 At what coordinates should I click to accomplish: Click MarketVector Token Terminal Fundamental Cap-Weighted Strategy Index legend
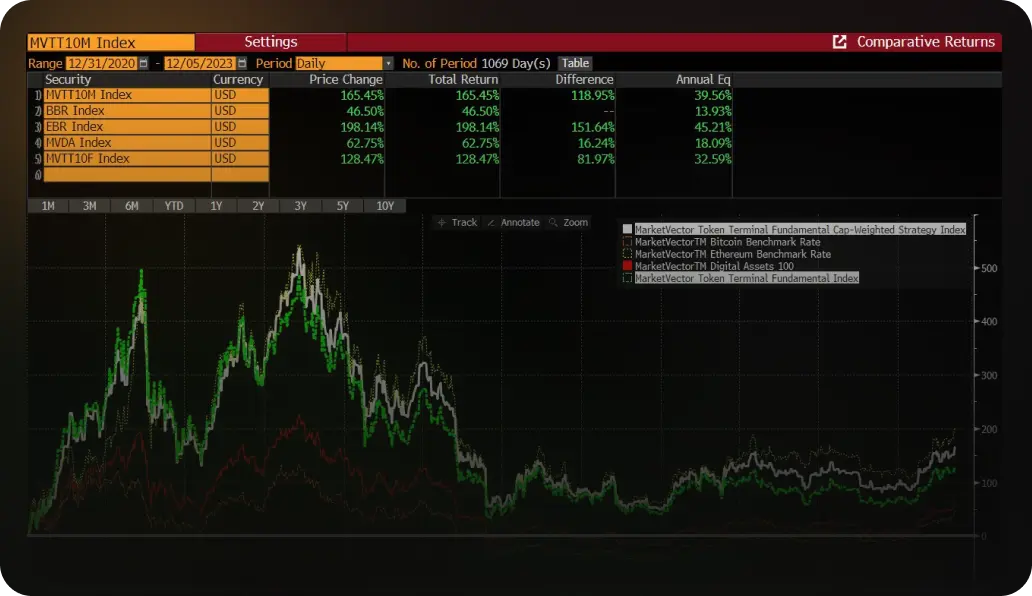click(x=800, y=230)
